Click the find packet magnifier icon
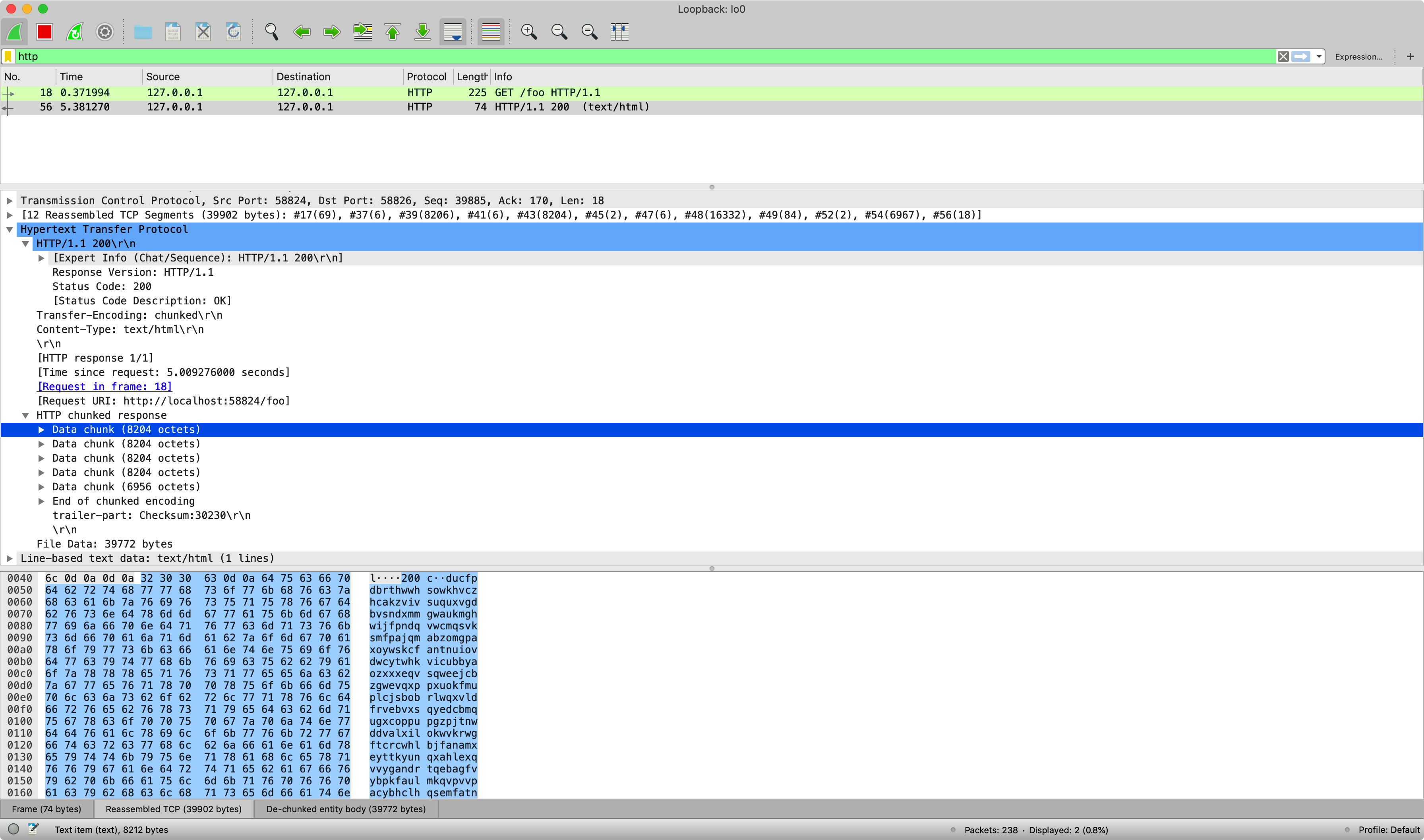 click(272, 32)
